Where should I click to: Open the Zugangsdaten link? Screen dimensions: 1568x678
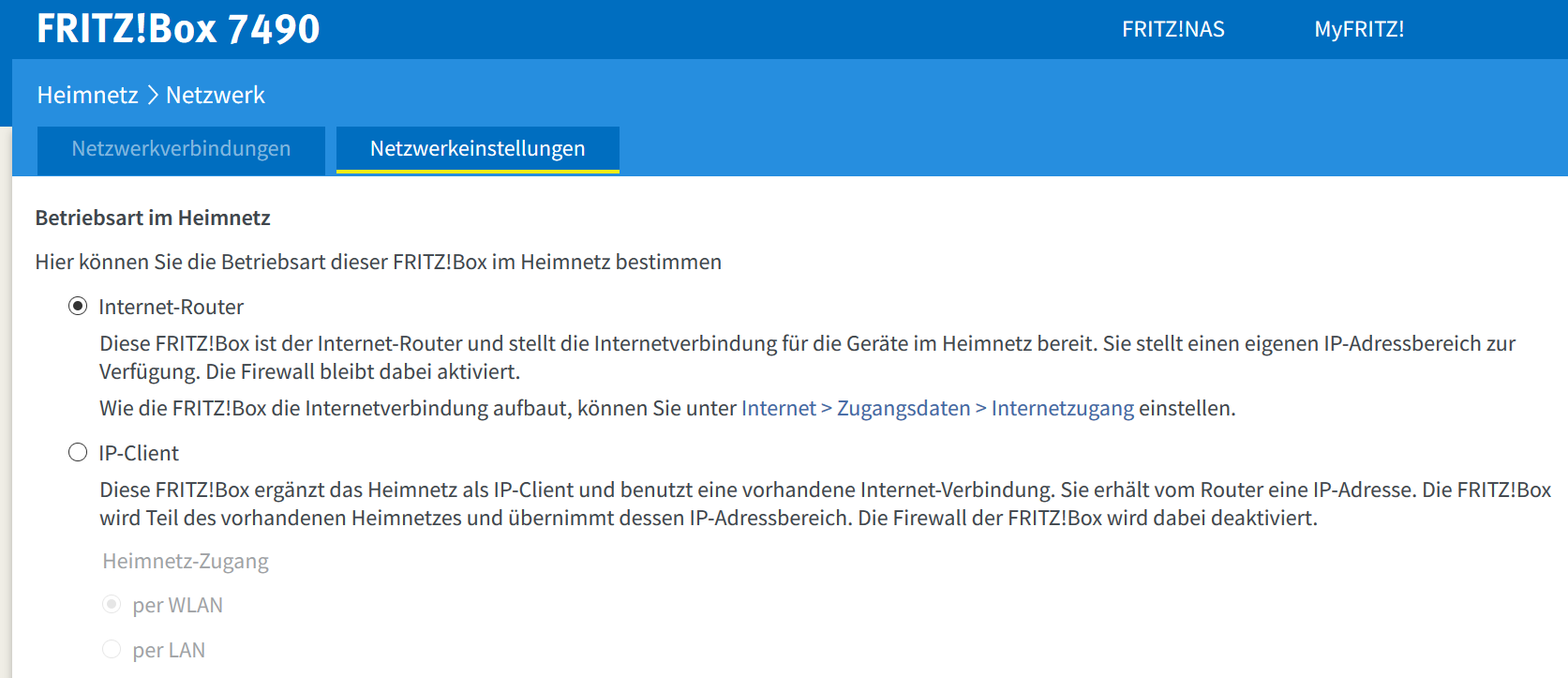coord(903,408)
